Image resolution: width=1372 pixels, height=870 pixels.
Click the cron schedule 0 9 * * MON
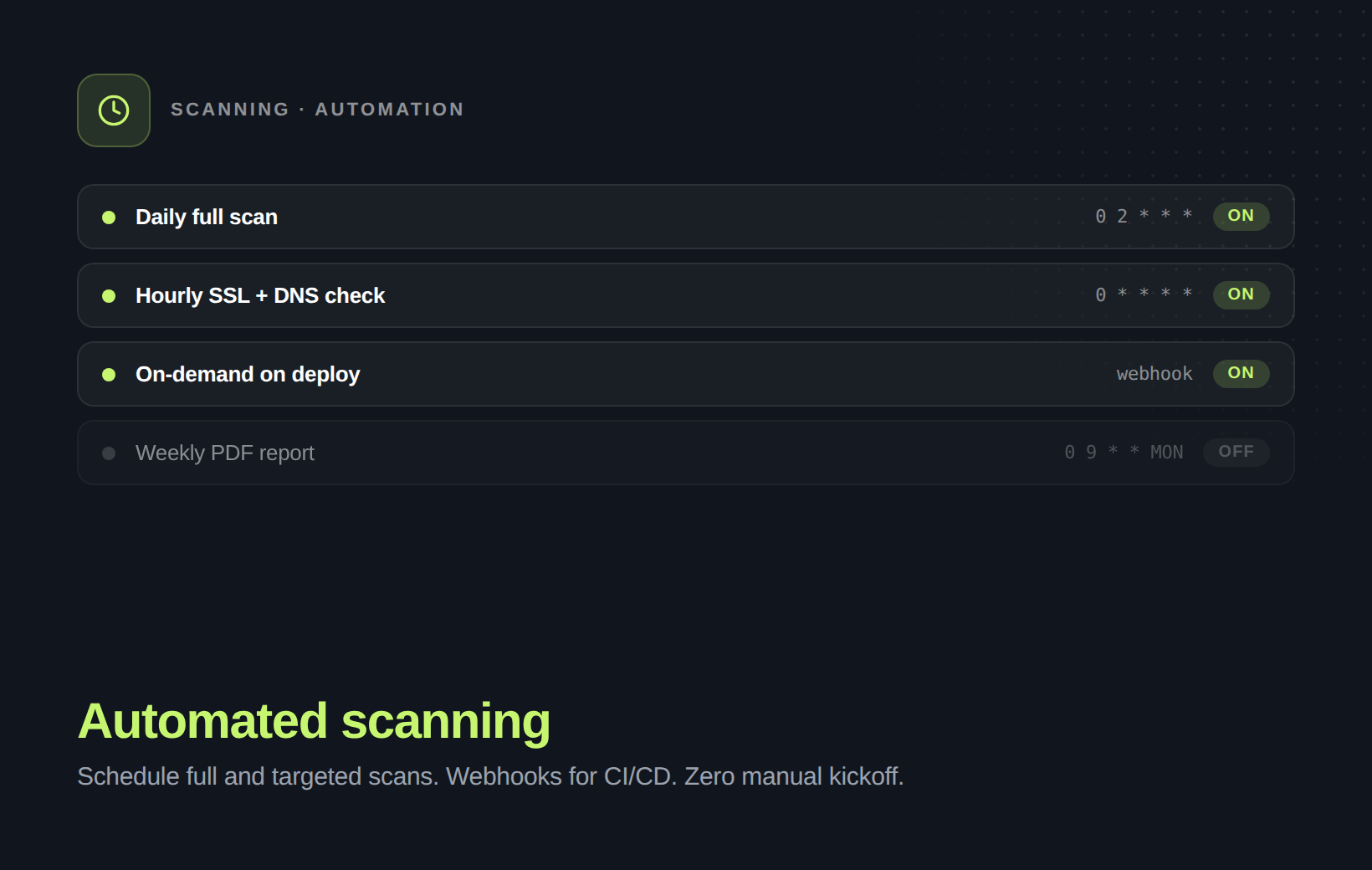point(1124,452)
